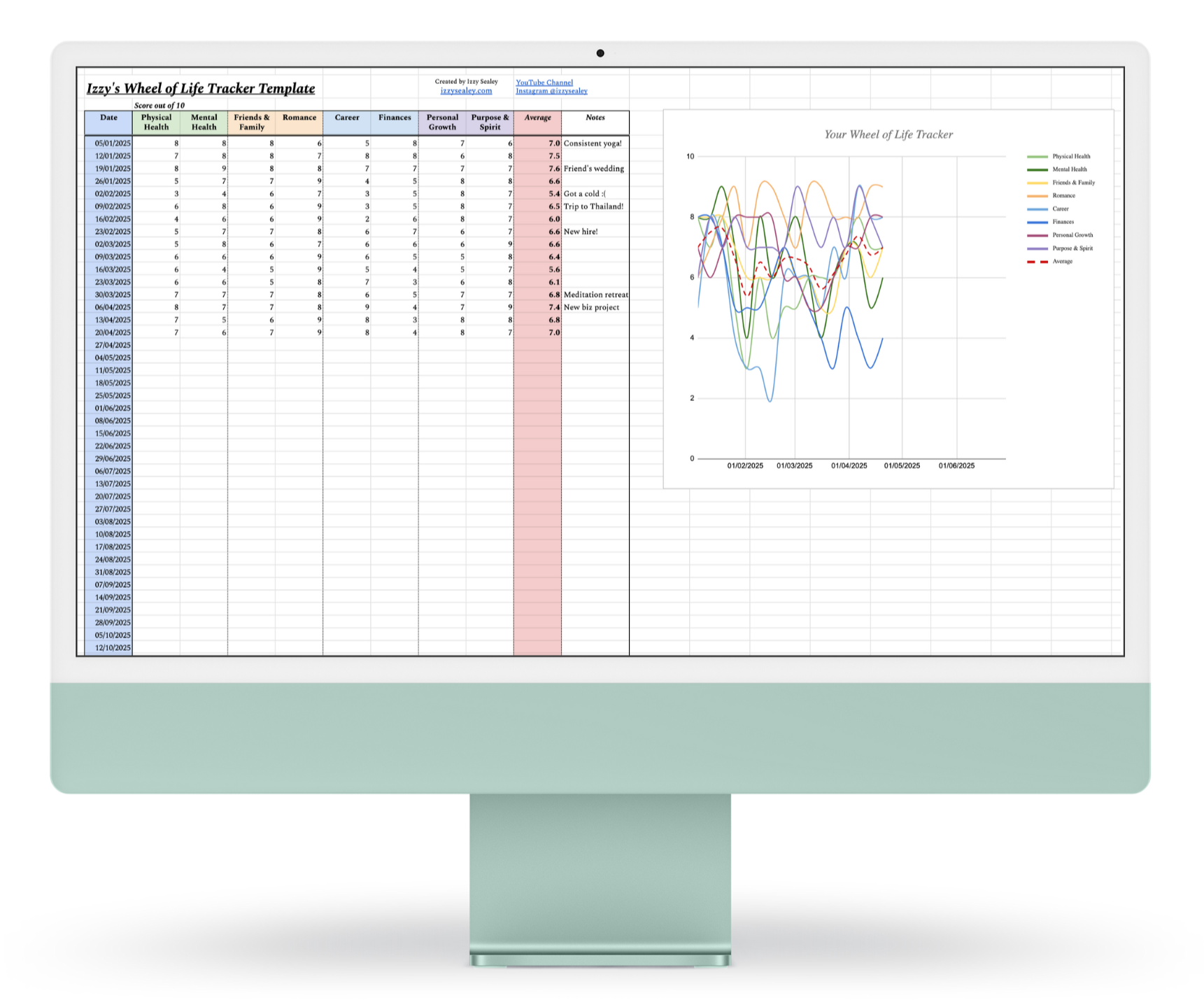The image size is (1204, 1000).
Task: Click the 'Consistent yoga!' note cell
Action: pos(595,143)
